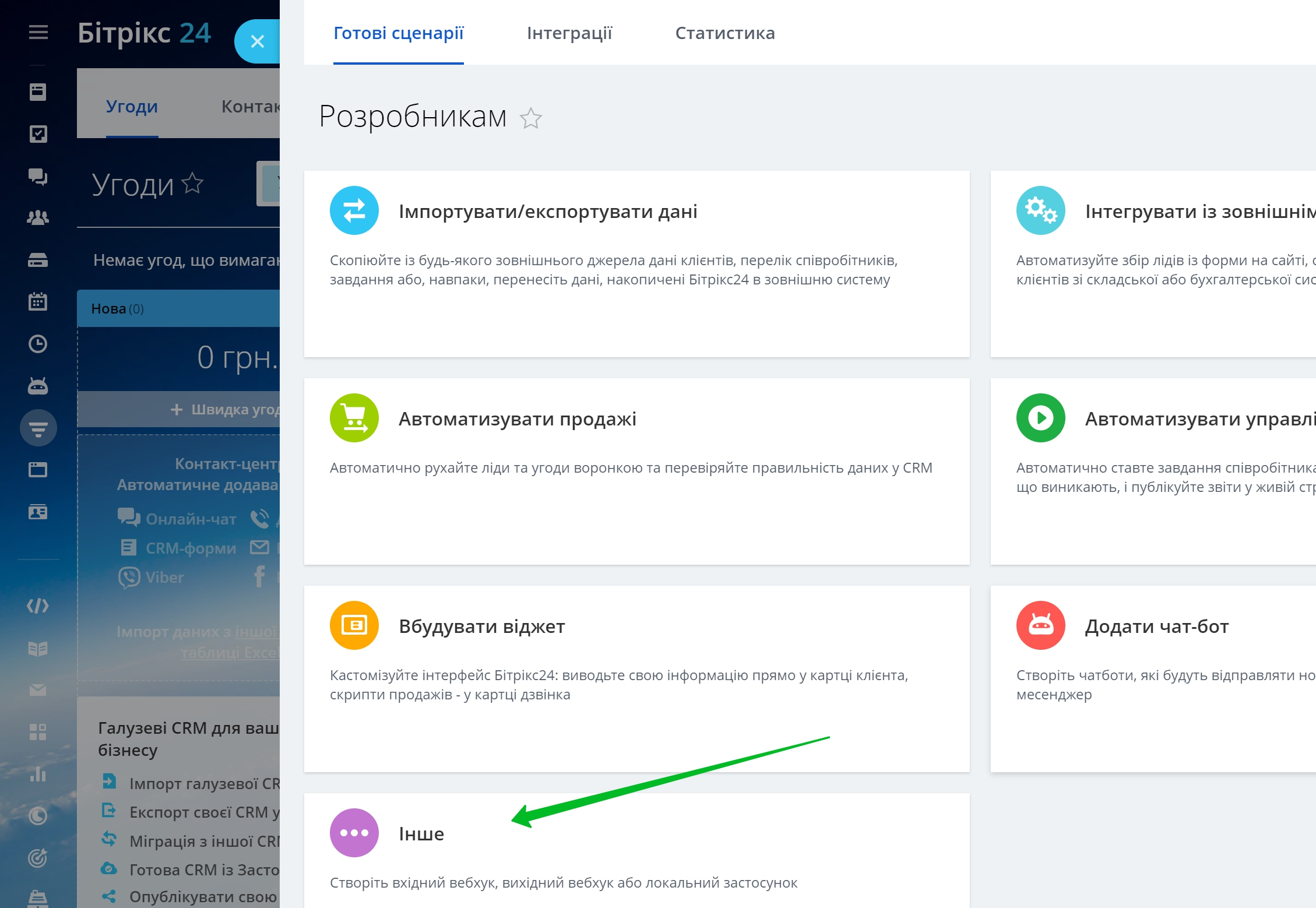Open the time clock sidebar icon
Image resolution: width=1316 pixels, height=908 pixels.
[x=38, y=344]
